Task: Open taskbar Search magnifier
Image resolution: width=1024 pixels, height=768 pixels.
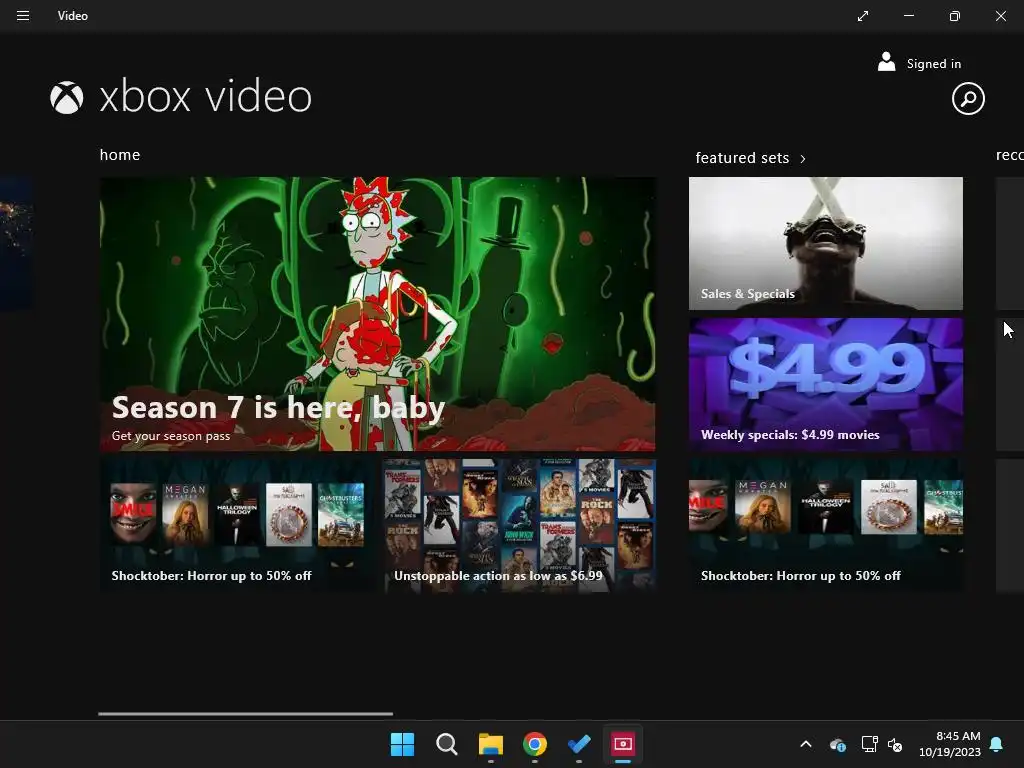Action: point(447,744)
